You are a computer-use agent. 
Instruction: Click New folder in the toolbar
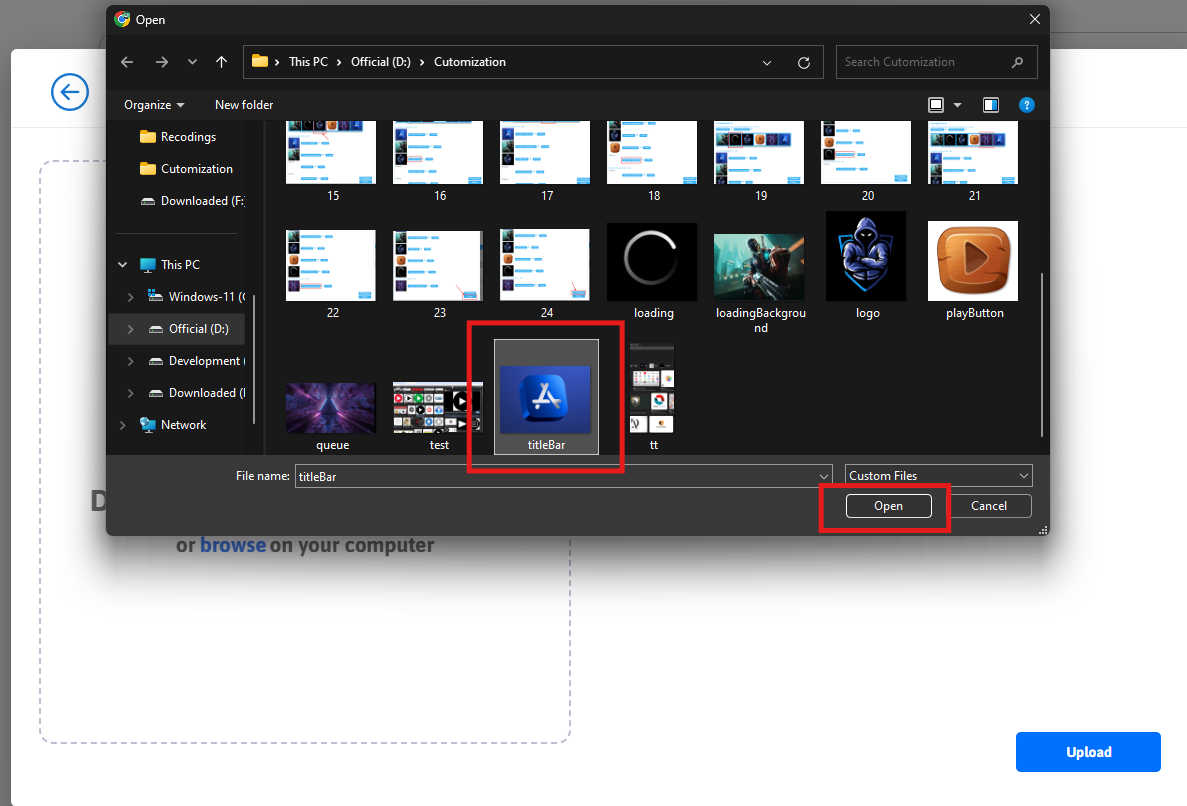point(244,105)
